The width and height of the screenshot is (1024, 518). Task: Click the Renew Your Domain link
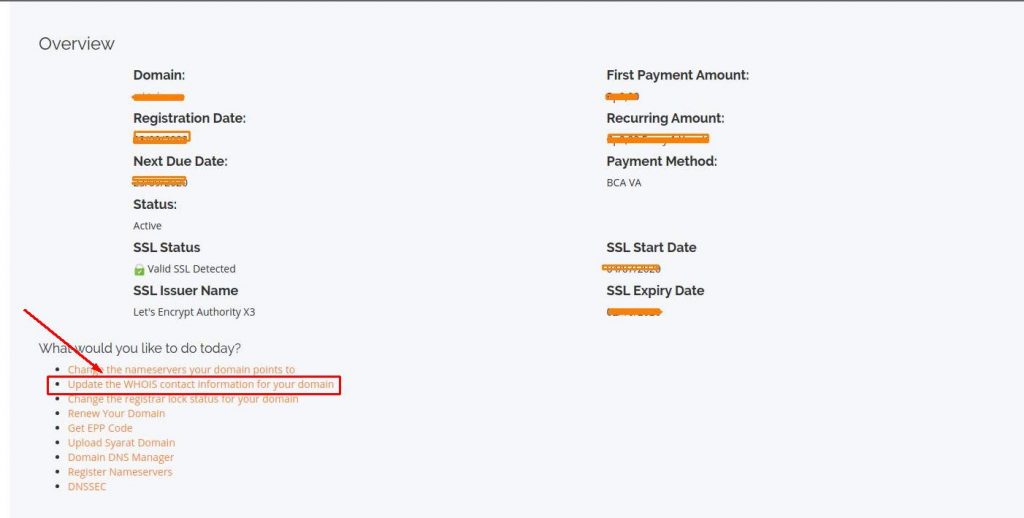point(116,414)
